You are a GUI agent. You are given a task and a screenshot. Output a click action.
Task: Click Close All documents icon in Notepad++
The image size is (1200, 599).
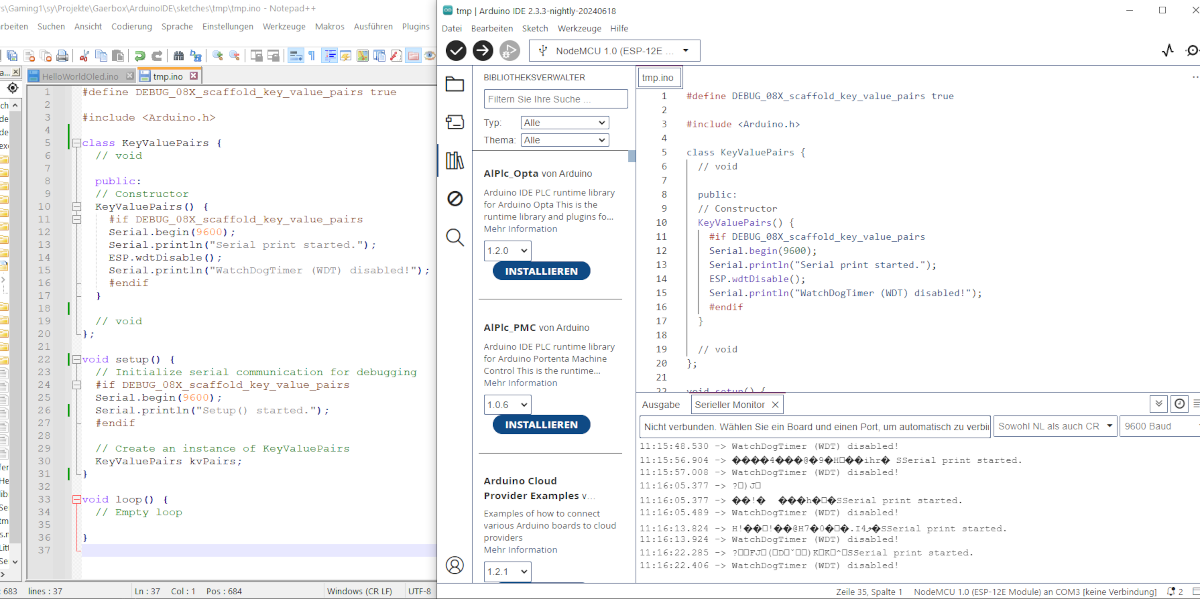(x=46, y=56)
